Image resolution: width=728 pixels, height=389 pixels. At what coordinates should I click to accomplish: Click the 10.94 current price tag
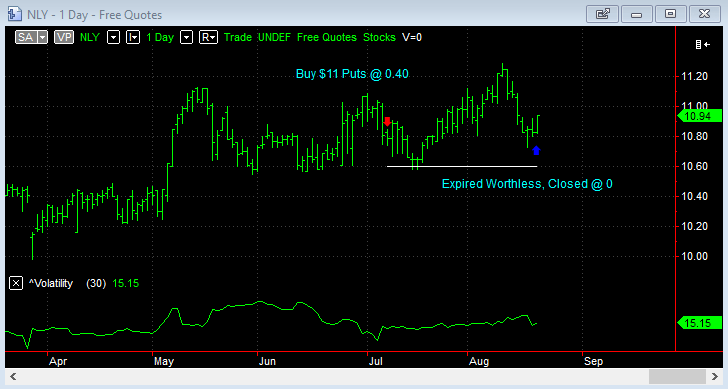tap(700, 116)
